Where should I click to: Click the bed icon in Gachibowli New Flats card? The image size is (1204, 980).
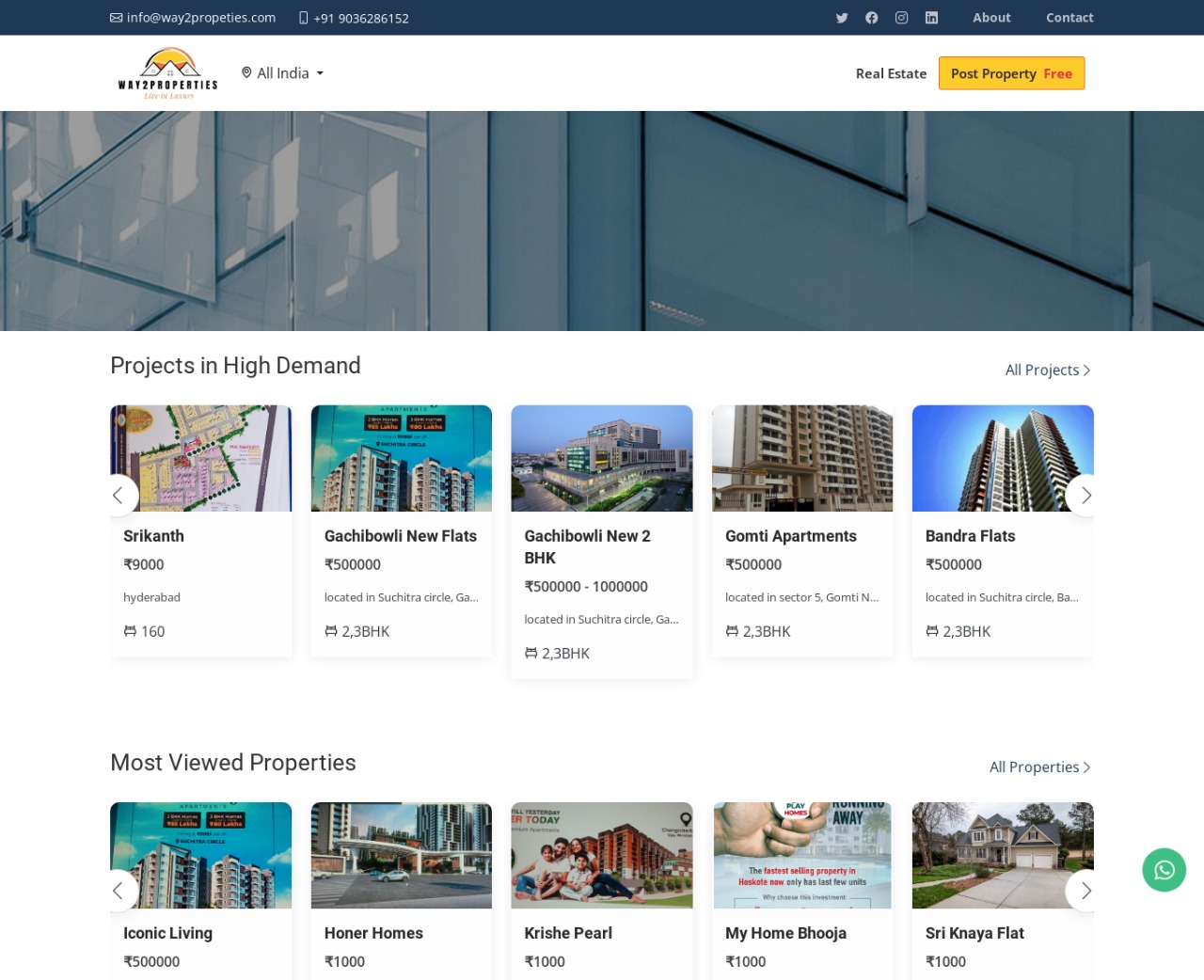(x=331, y=632)
